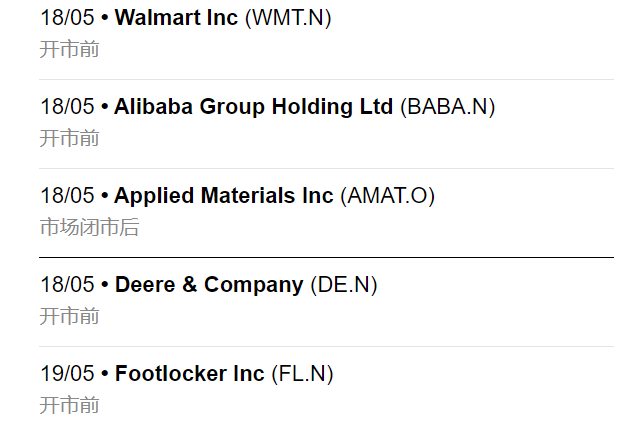Open the Alibaba Group Holding Ltd link
The width and height of the screenshot is (625, 431).
tap(254, 107)
